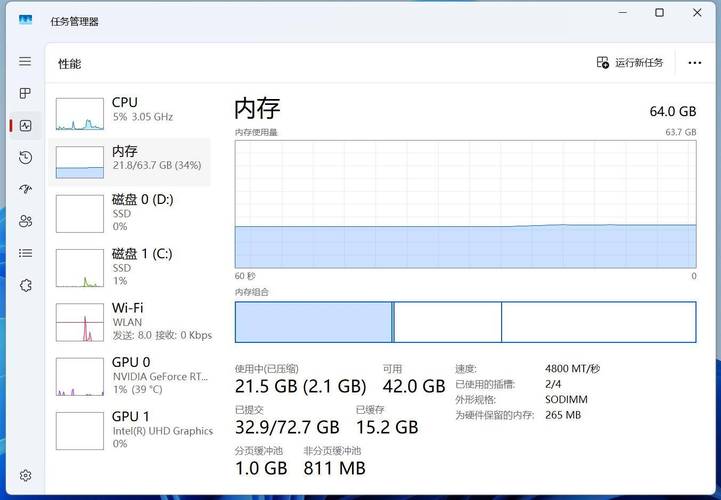Select GPU 0 NVIDIA GeForce entry
The height and width of the screenshot is (500, 721).
(x=130, y=375)
